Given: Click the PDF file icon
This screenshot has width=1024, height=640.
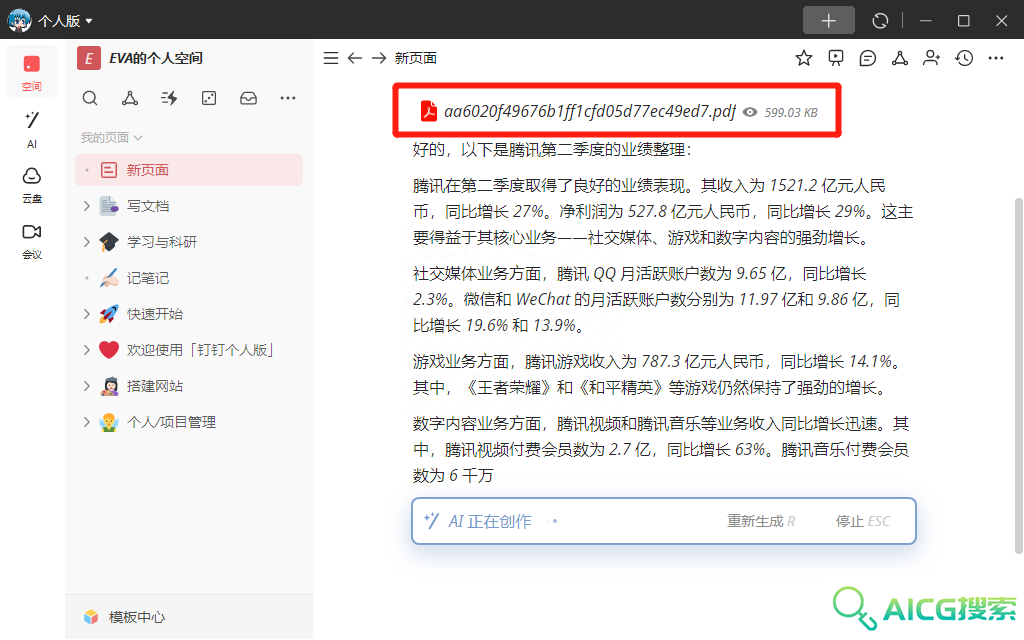Looking at the screenshot, I should [428, 112].
